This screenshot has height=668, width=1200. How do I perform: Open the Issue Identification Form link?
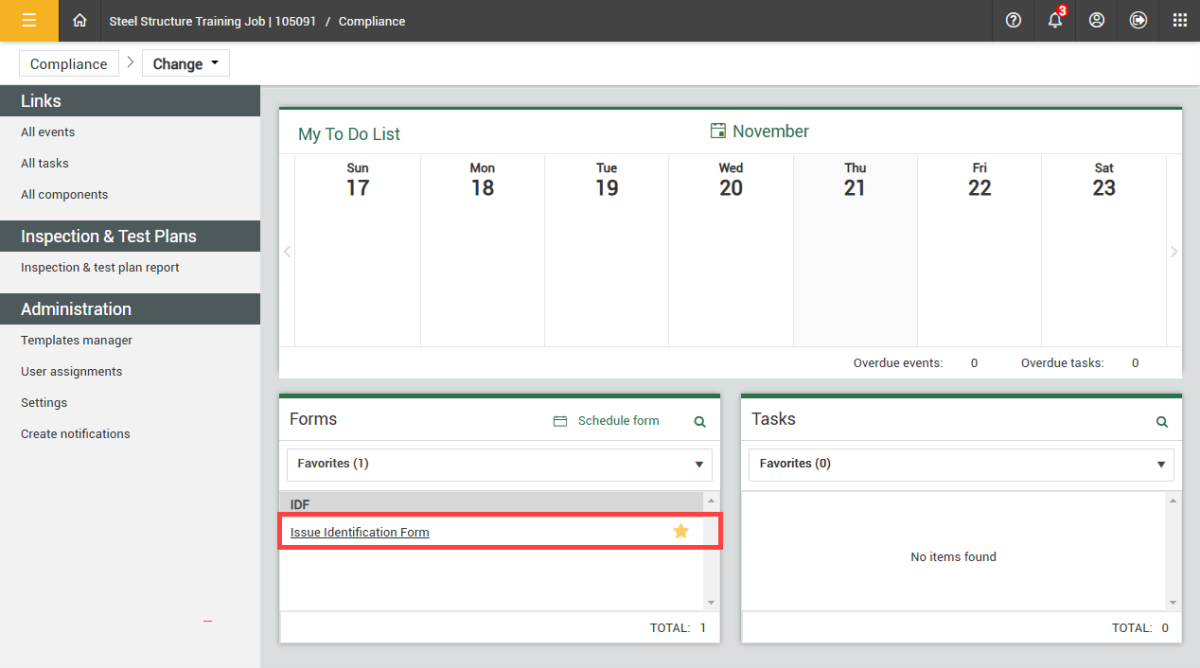360,532
